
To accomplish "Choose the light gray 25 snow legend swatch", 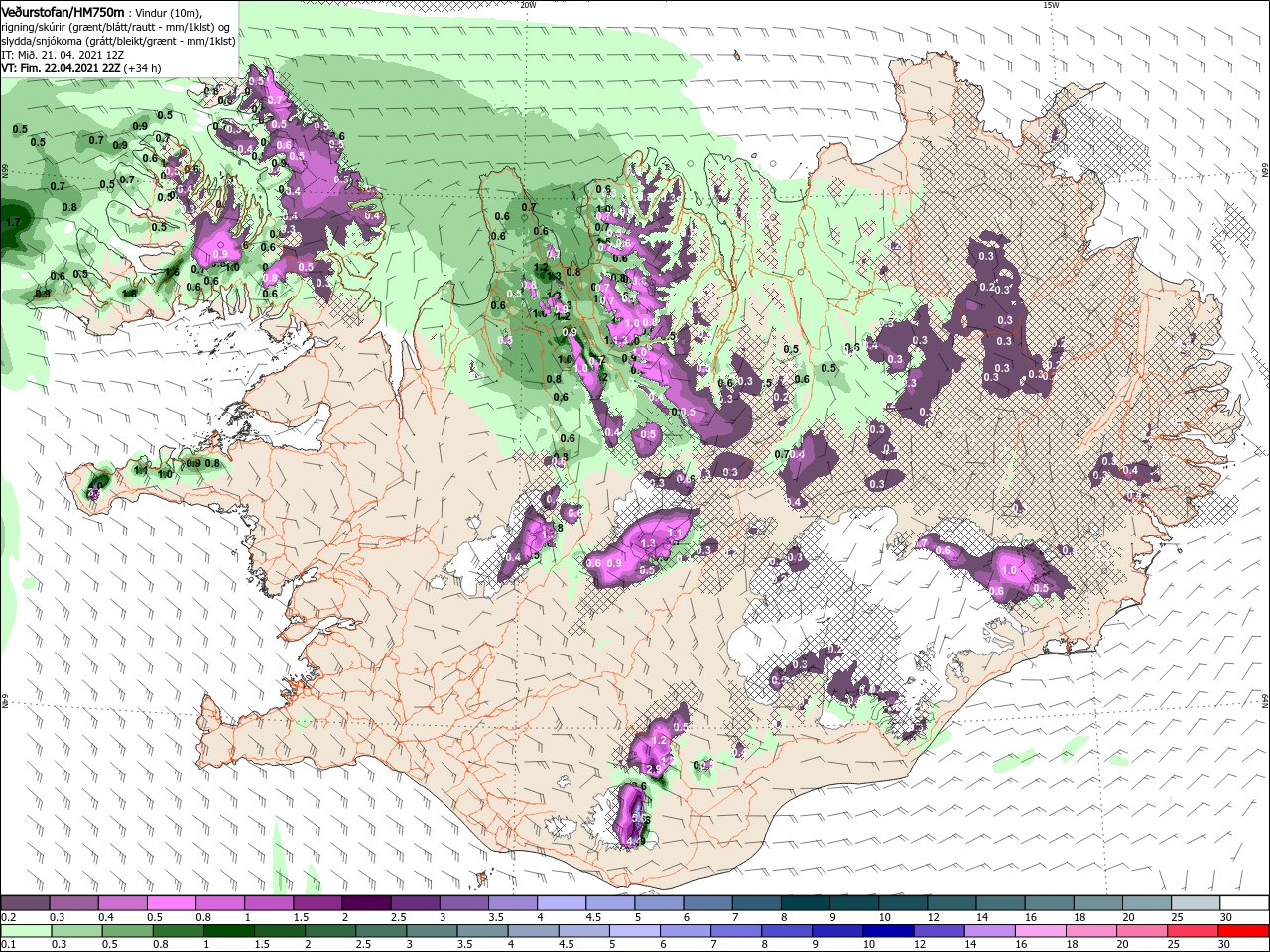I will point(1195,903).
